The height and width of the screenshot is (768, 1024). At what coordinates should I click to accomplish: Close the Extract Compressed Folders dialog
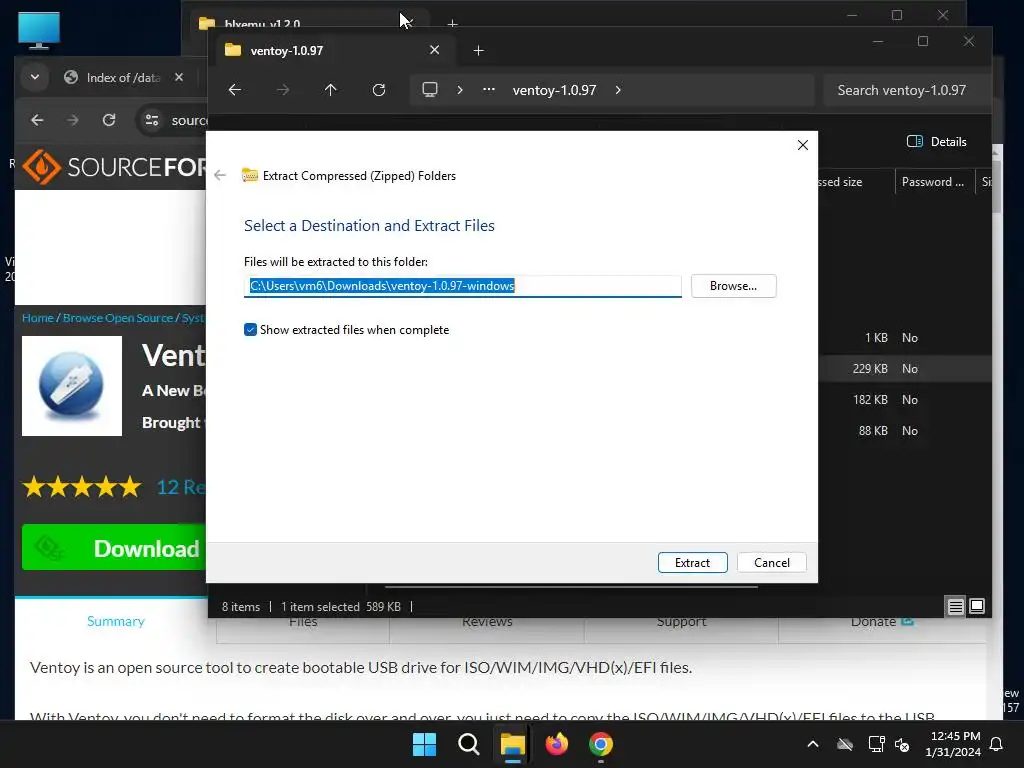coord(803,145)
